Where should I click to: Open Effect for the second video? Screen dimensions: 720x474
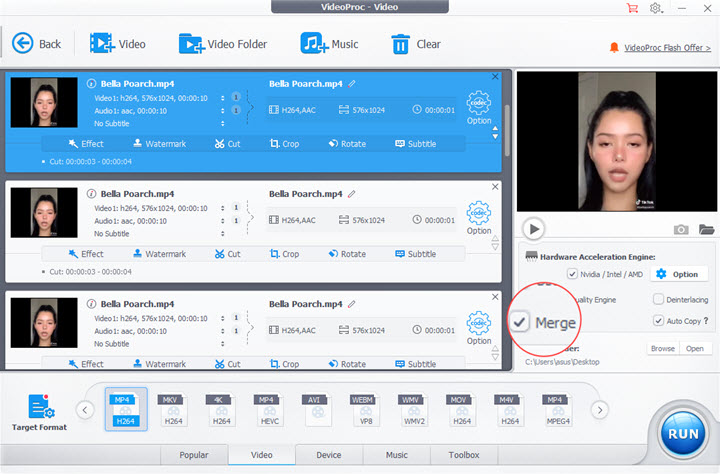coord(86,254)
